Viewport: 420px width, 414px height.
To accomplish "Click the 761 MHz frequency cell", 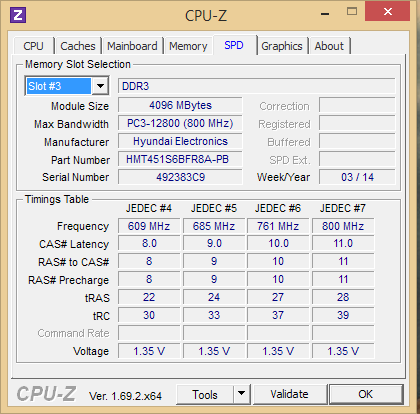I will click(278, 226).
